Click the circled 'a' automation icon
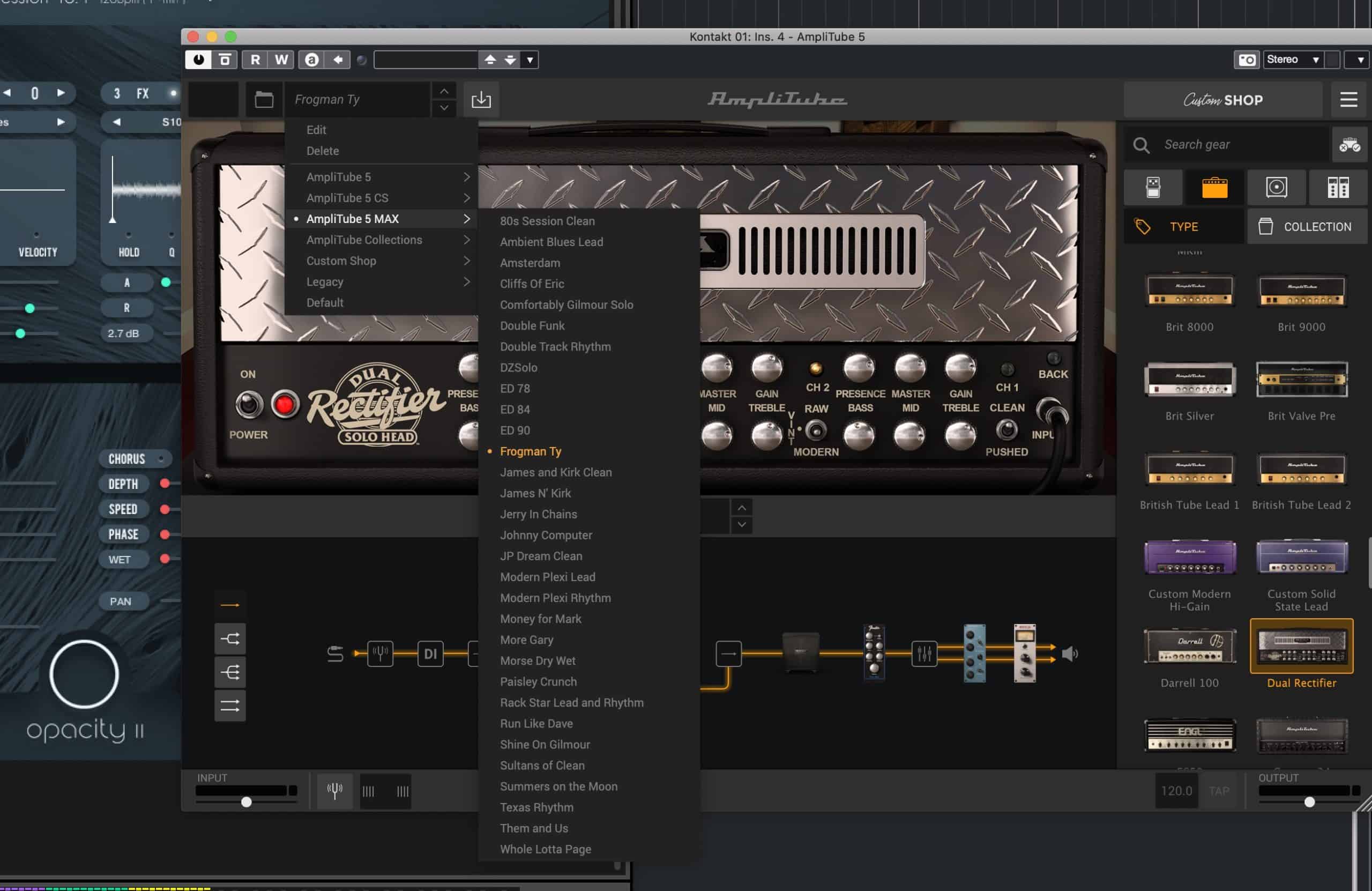Viewport: 1372px width, 891px height. [x=311, y=60]
